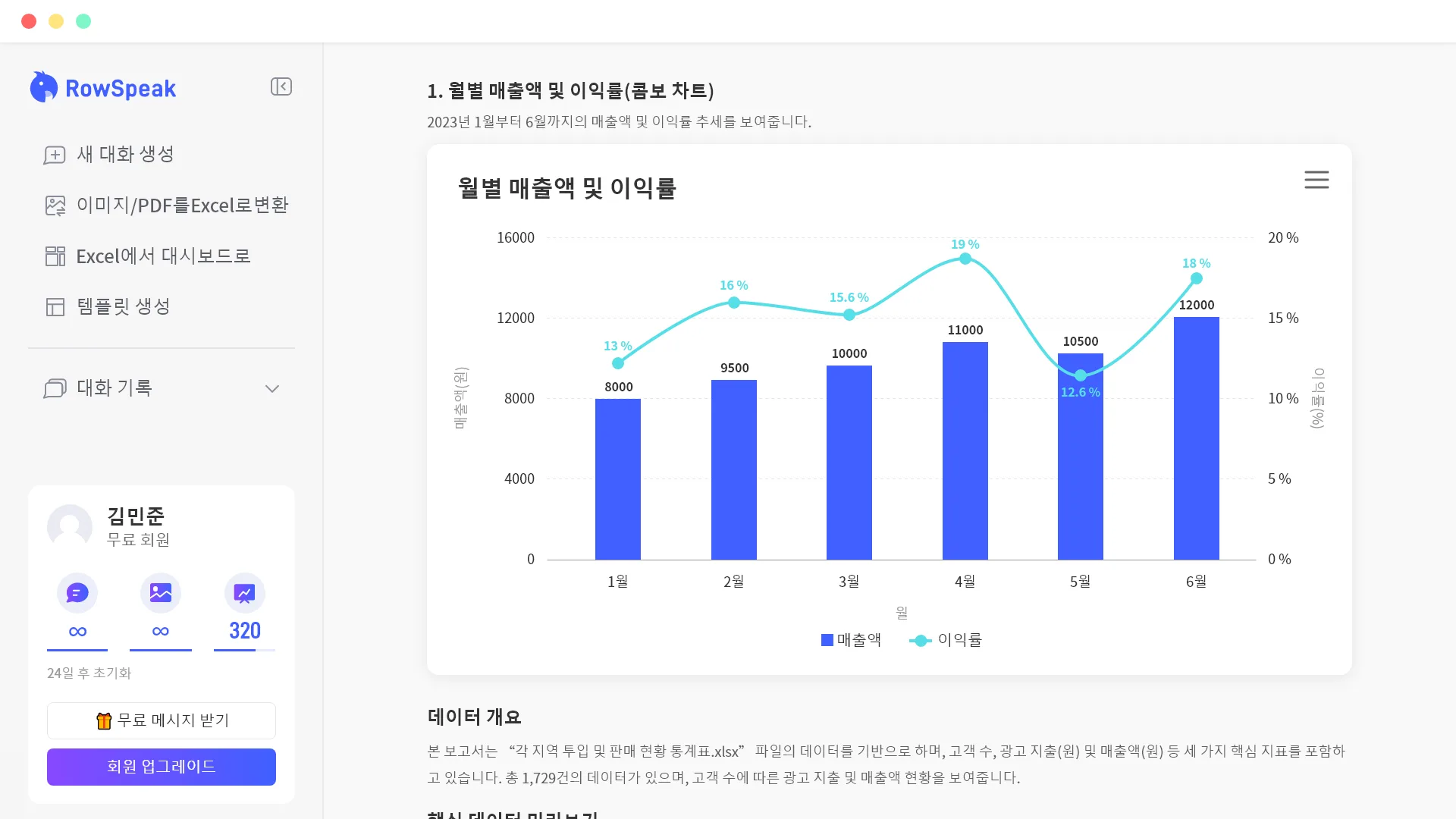Click the chat messages quota icon
The height and width of the screenshot is (819, 1456).
coord(77,593)
